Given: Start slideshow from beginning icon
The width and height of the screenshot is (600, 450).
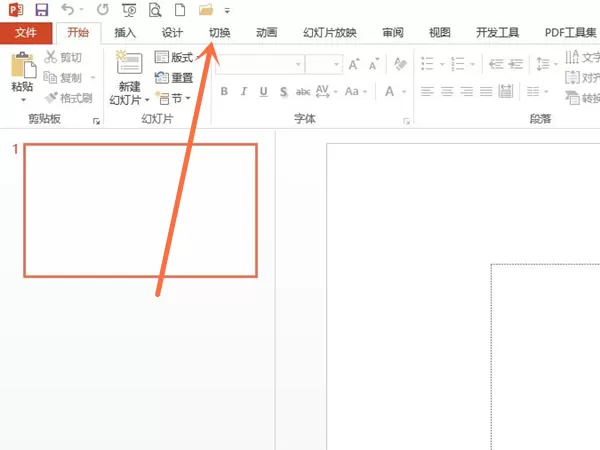Looking at the screenshot, I should click(x=129, y=10).
